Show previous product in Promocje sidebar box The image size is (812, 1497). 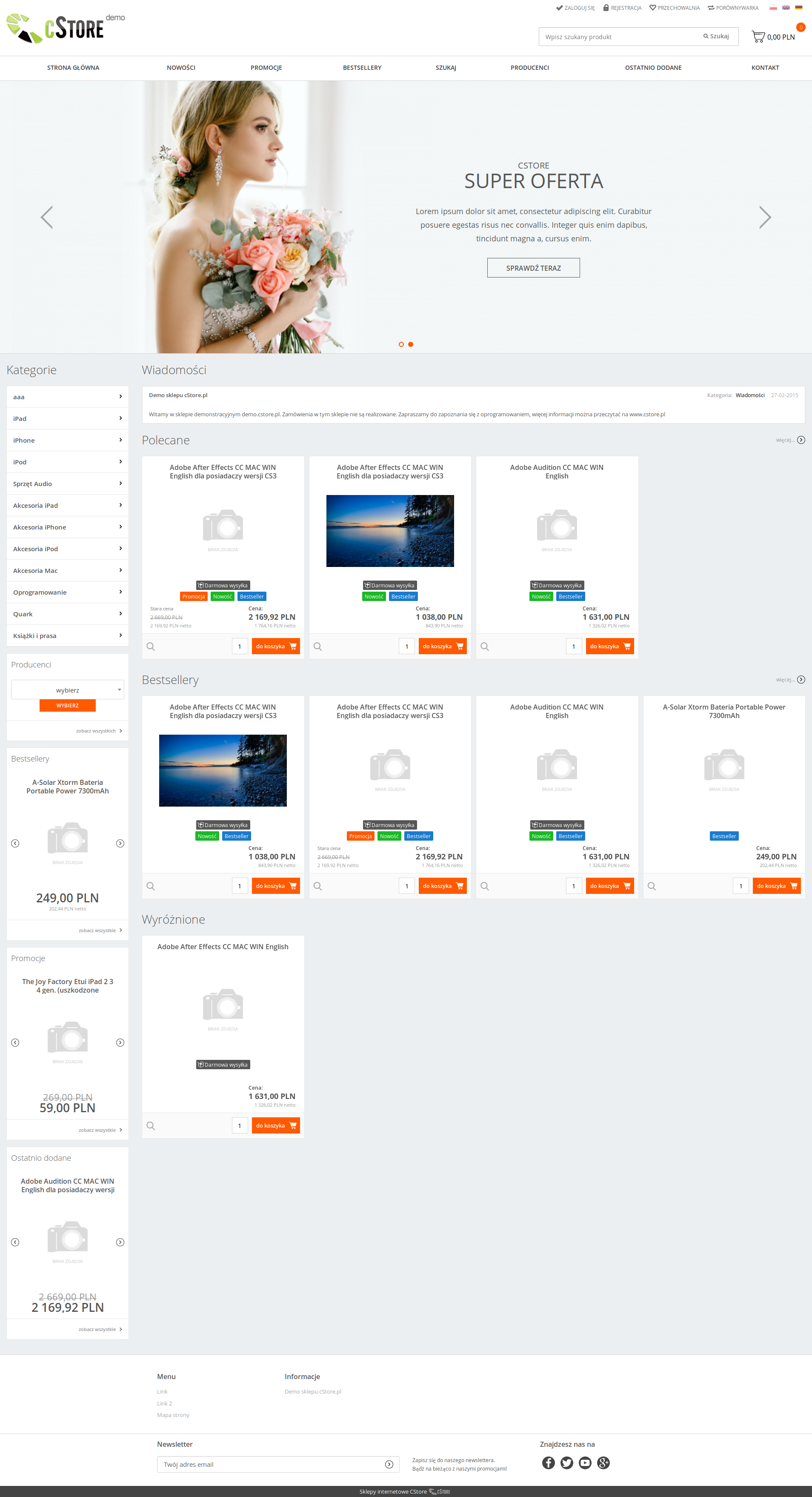click(15, 1042)
